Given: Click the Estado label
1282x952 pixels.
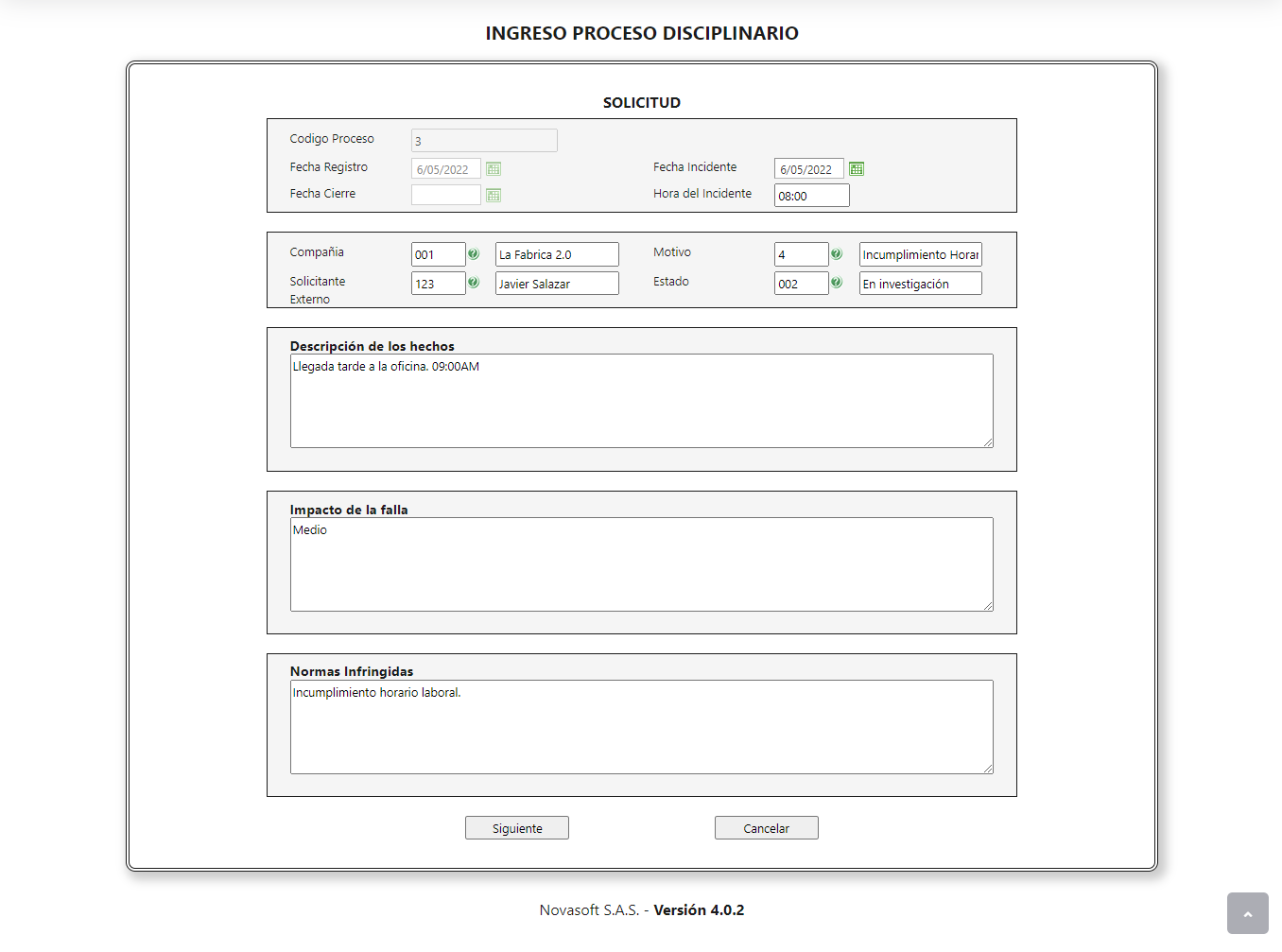Looking at the screenshot, I should [x=671, y=282].
